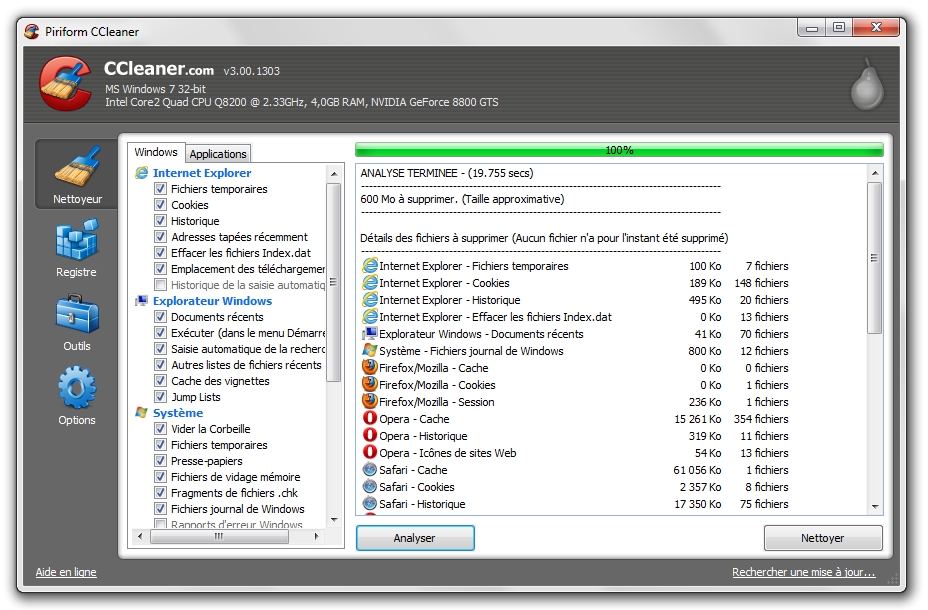Maximize the Piriform CCleaner window
The height and width of the screenshot is (610, 928).
tap(839, 28)
